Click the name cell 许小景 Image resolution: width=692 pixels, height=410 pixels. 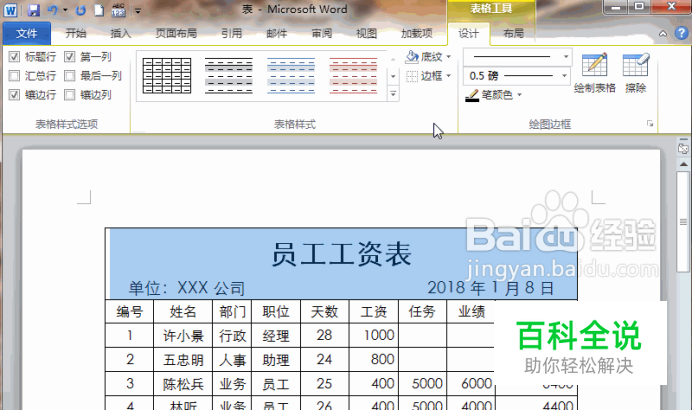point(183,335)
